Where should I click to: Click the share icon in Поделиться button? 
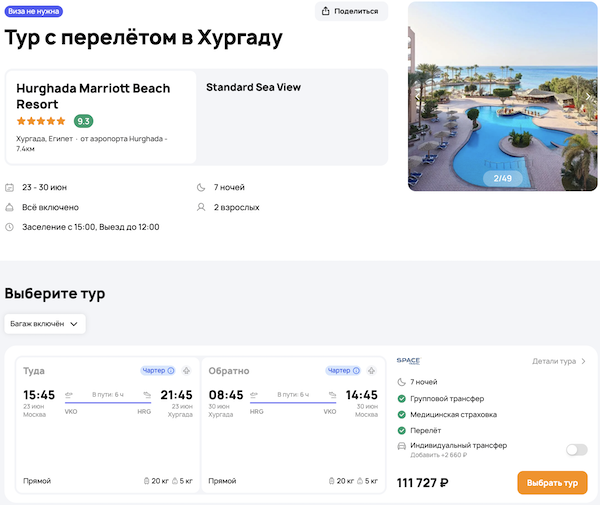pos(328,12)
